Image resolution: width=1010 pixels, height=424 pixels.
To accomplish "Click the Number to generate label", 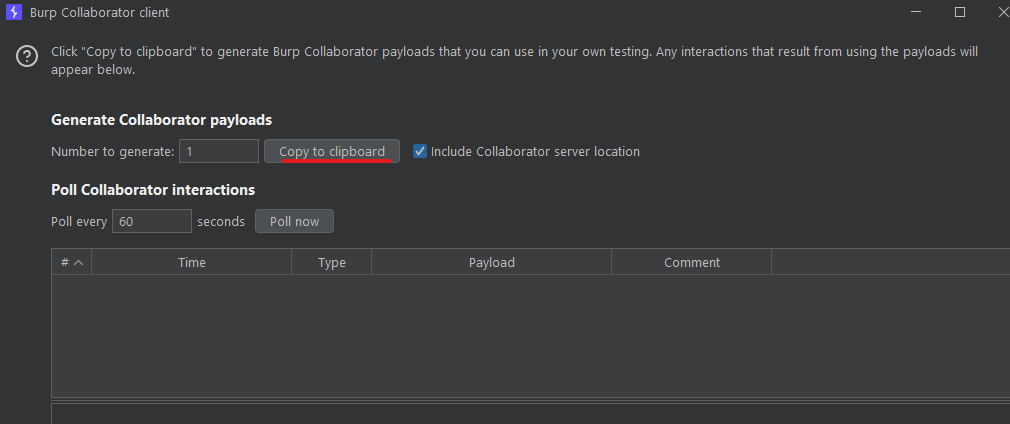I will [x=113, y=152].
